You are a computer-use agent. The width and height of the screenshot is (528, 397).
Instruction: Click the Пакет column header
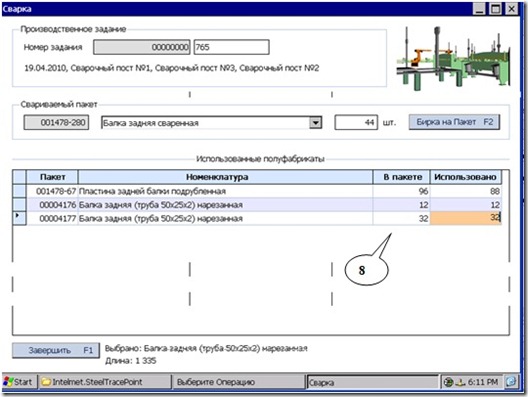(52, 177)
